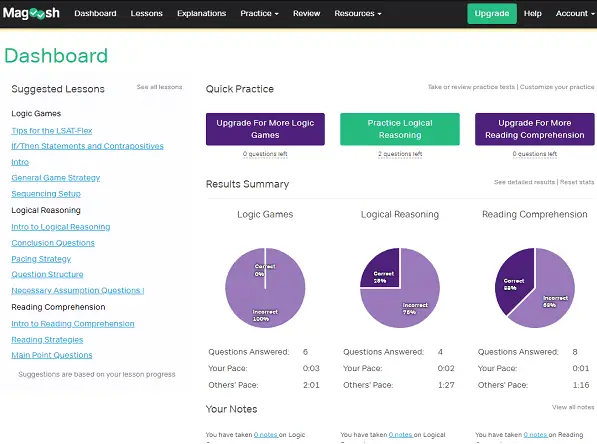597x444 pixels.
Task: Expand the Resources dropdown menu
Action: (358, 13)
